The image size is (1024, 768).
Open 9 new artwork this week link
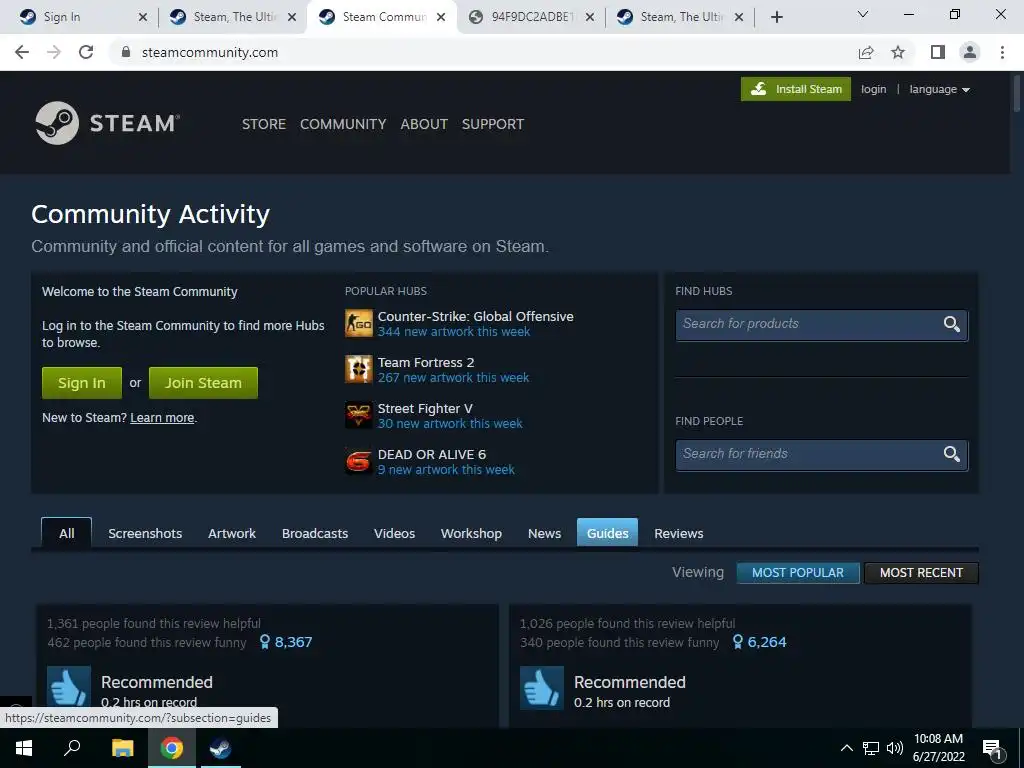pyautogui.click(x=446, y=470)
